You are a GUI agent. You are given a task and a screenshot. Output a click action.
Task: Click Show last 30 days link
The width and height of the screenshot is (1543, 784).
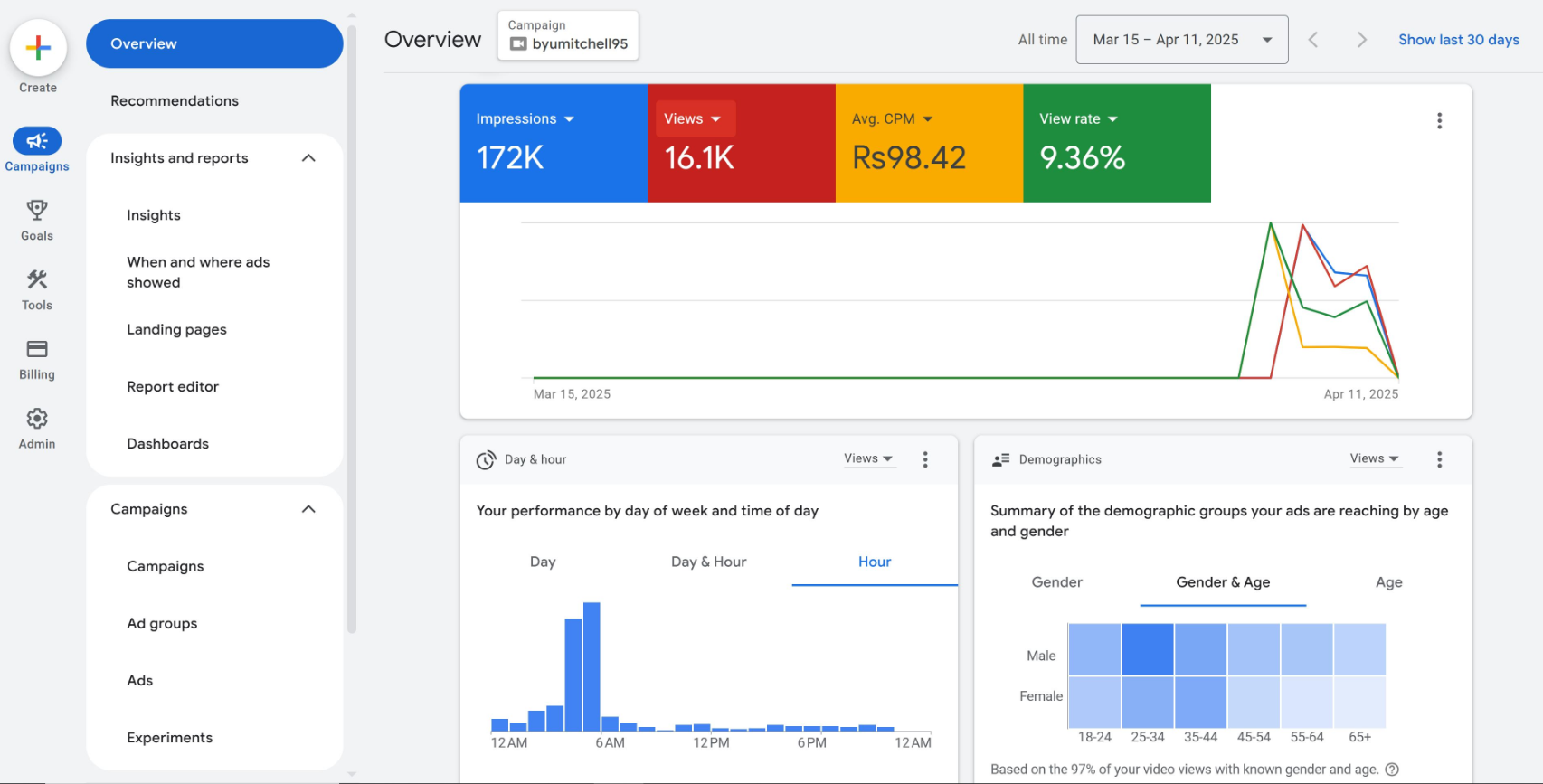point(1458,40)
